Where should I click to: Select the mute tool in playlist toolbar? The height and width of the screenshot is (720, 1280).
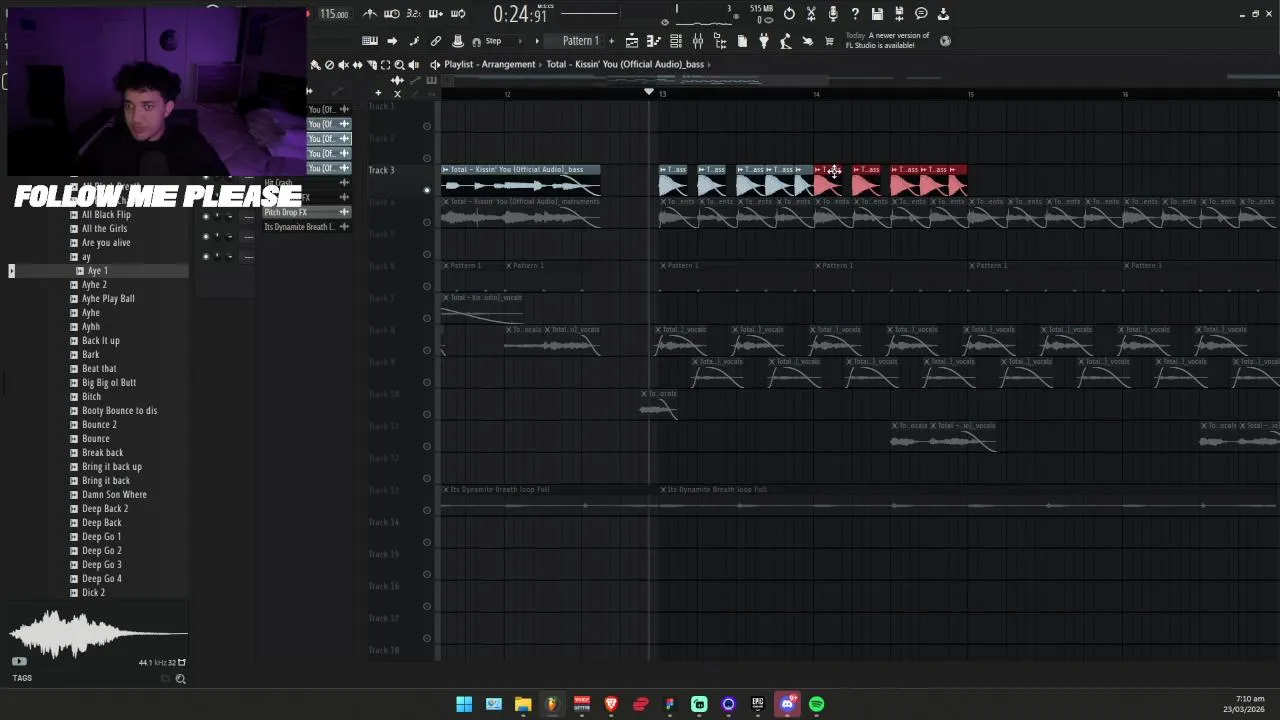pyautogui.click(x=343, y=64)
